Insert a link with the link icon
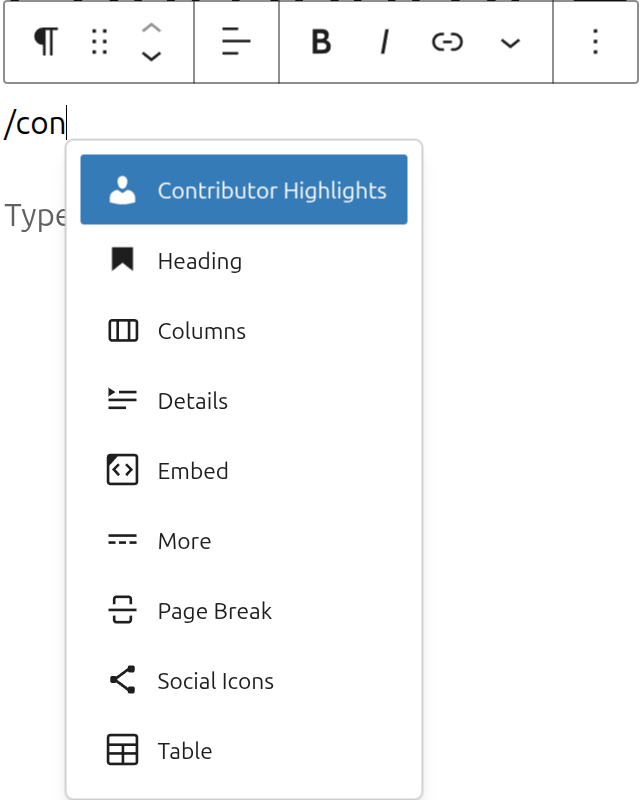Viewport: 640px width, 800px height. 446,42
